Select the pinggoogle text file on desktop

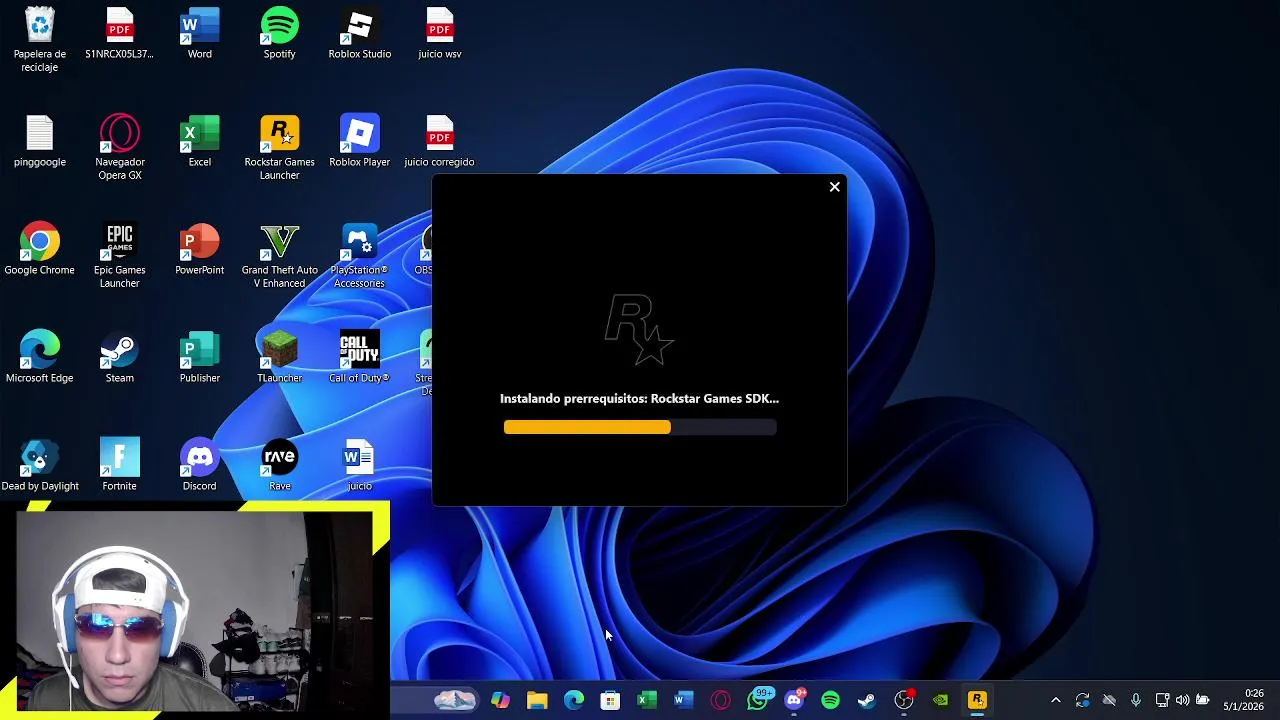coord(40,141)
